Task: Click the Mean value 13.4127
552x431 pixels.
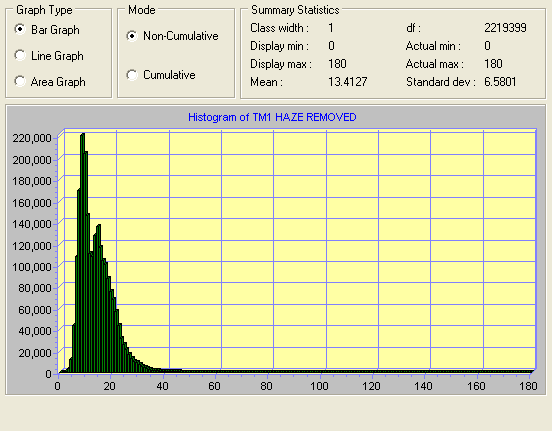Action: [x=347, y=82]
